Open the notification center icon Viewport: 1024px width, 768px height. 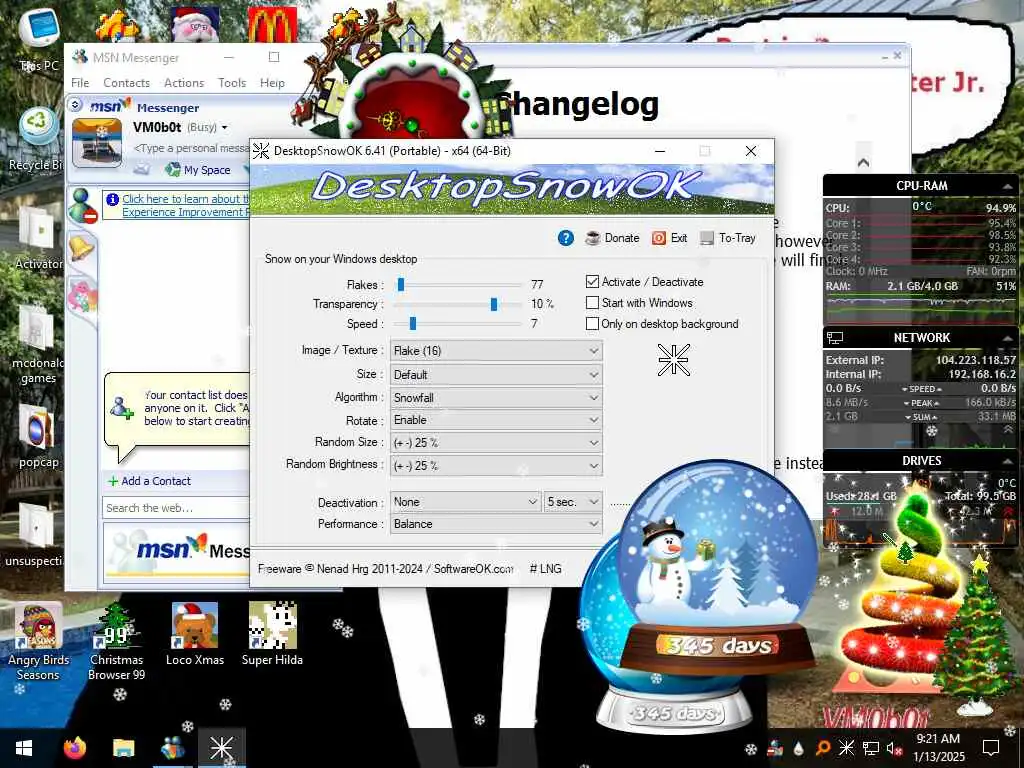tap(991, 748)
